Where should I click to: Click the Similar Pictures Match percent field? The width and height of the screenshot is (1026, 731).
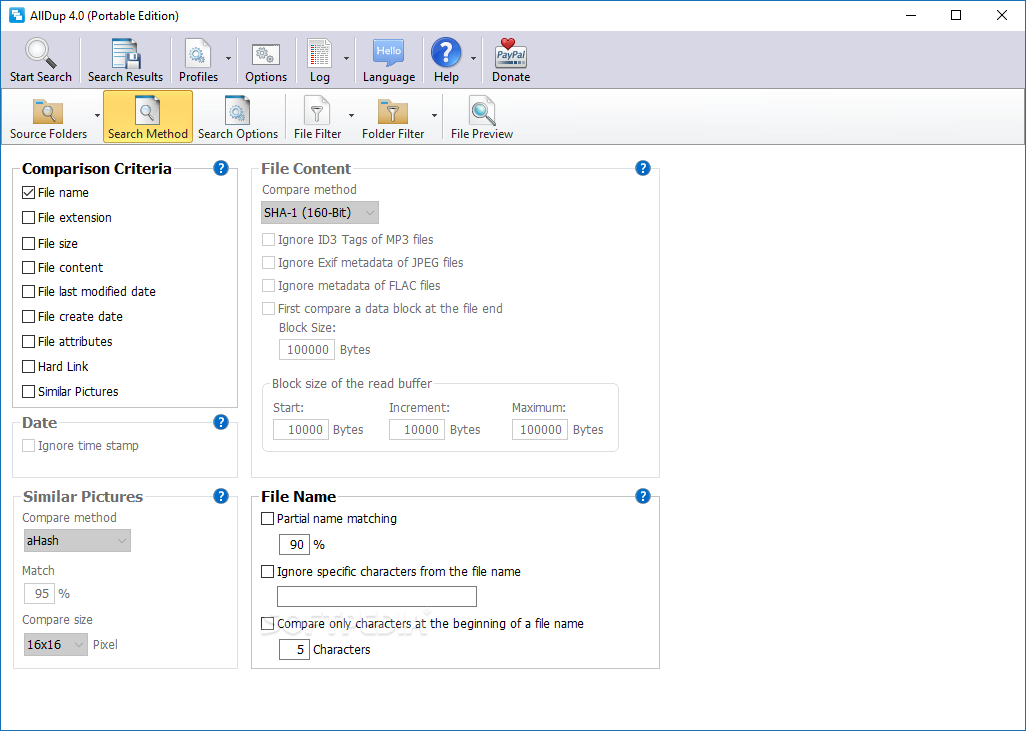(39, 594)
